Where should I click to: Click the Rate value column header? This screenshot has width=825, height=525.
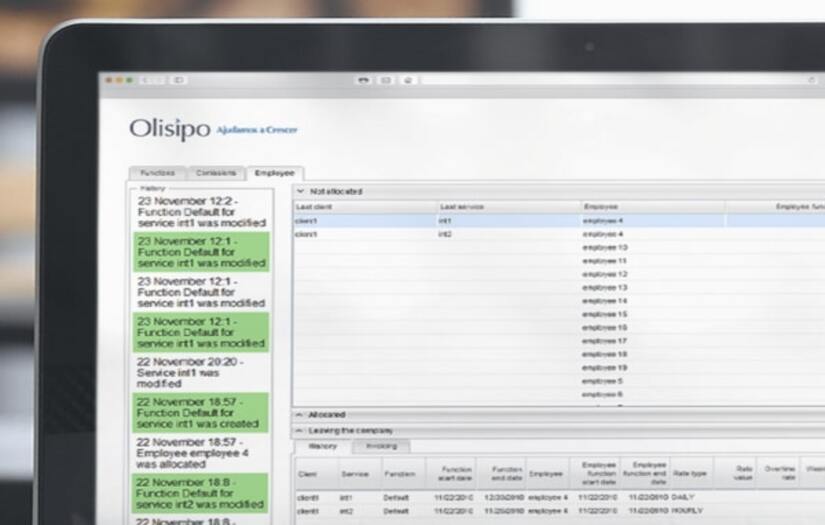[736, 474]
